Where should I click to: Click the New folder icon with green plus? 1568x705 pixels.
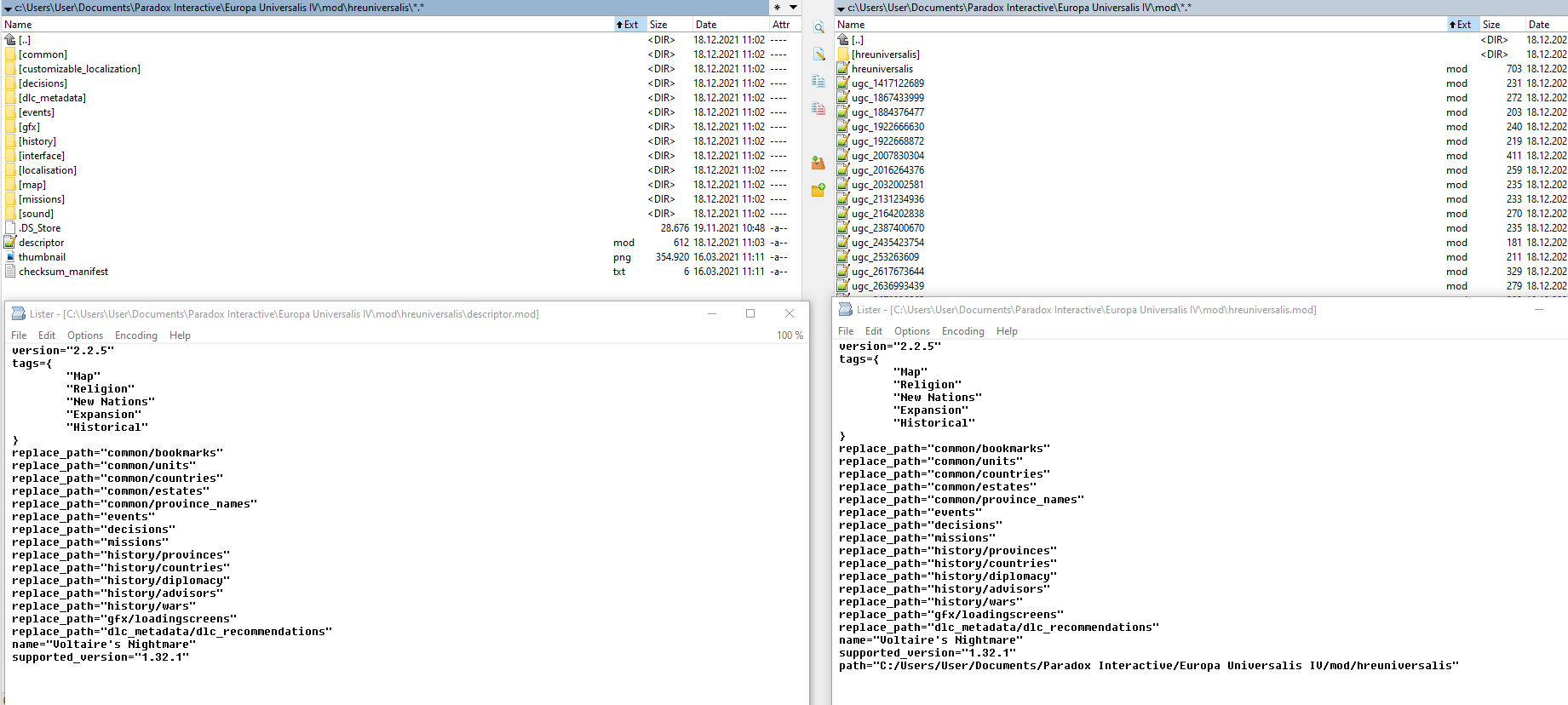point(818,190)
